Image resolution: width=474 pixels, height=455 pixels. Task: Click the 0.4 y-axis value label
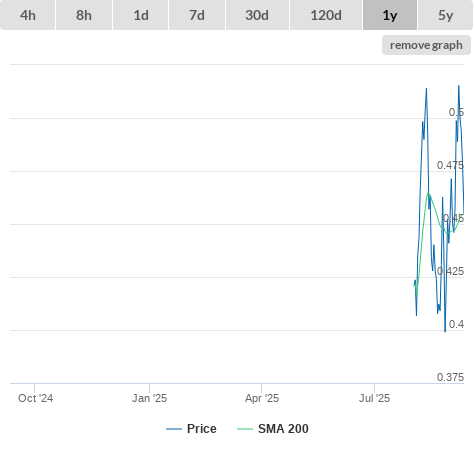(456, 324)
